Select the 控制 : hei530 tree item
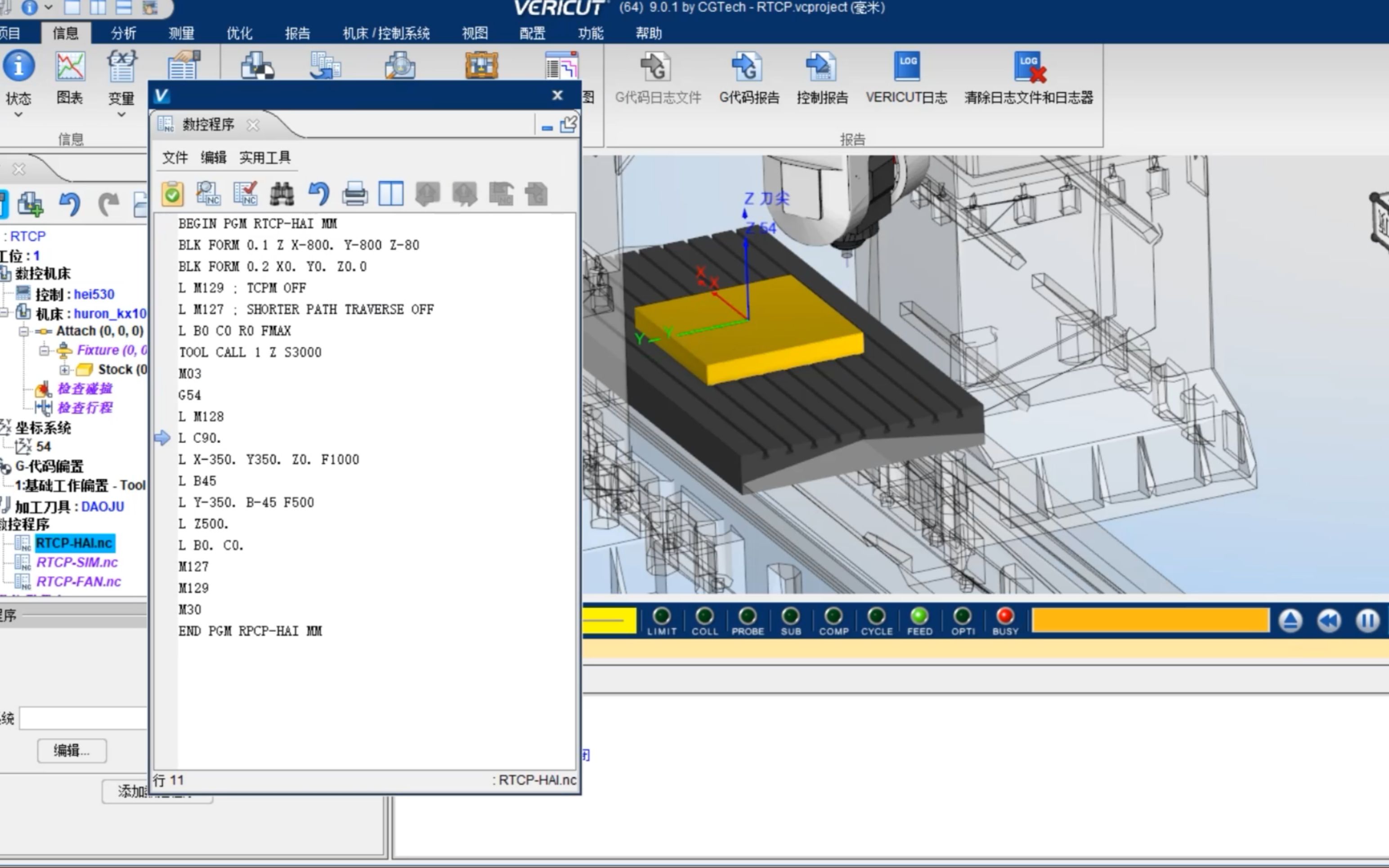Viewport: 1389px width, 868px height. tap(75, 294)
